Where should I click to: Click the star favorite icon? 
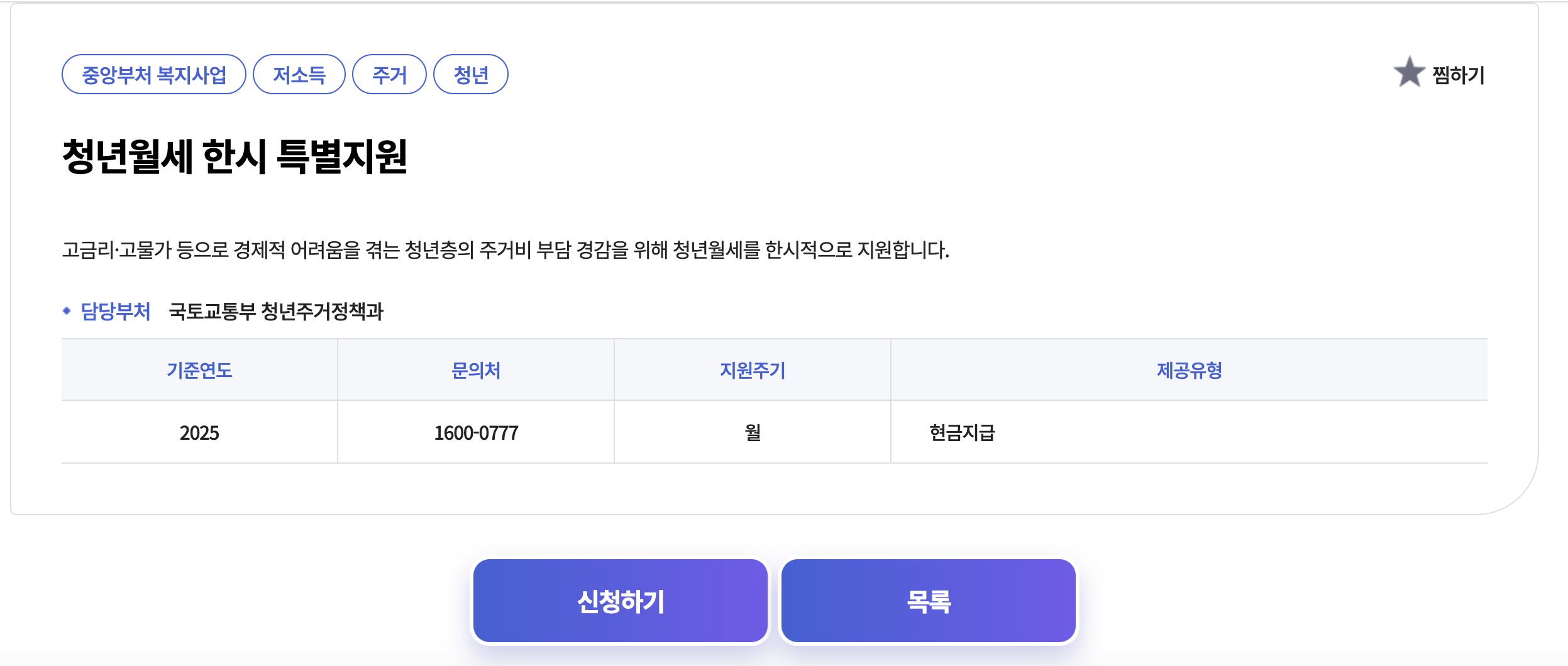(1410, 74)
